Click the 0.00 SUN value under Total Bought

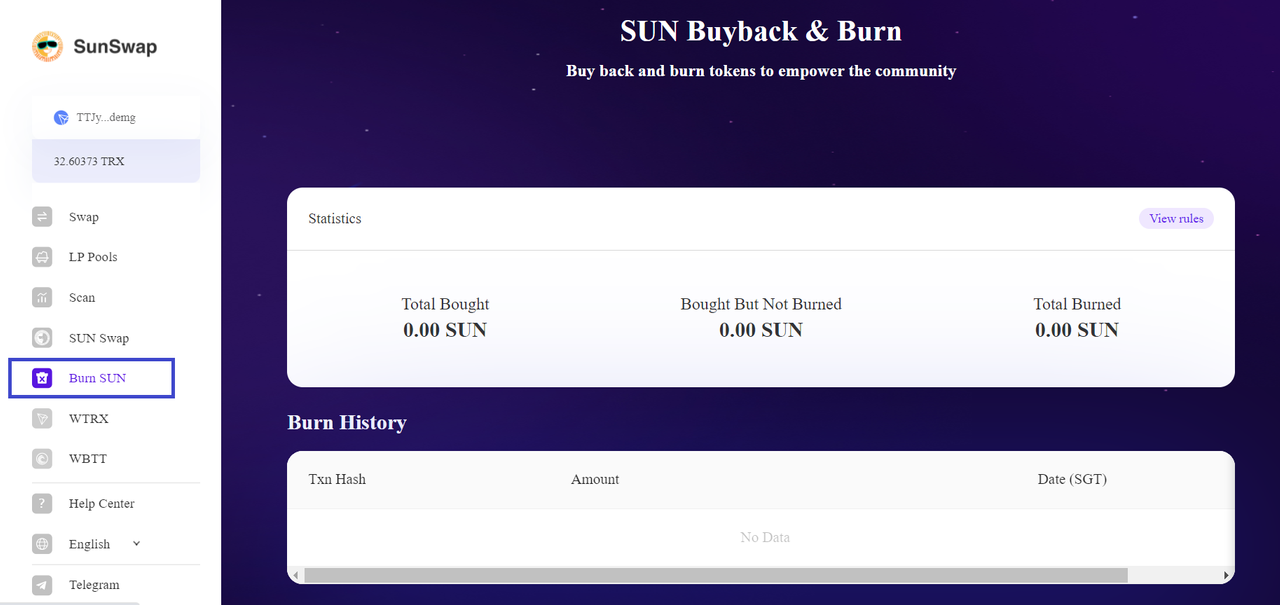[445, 330]
